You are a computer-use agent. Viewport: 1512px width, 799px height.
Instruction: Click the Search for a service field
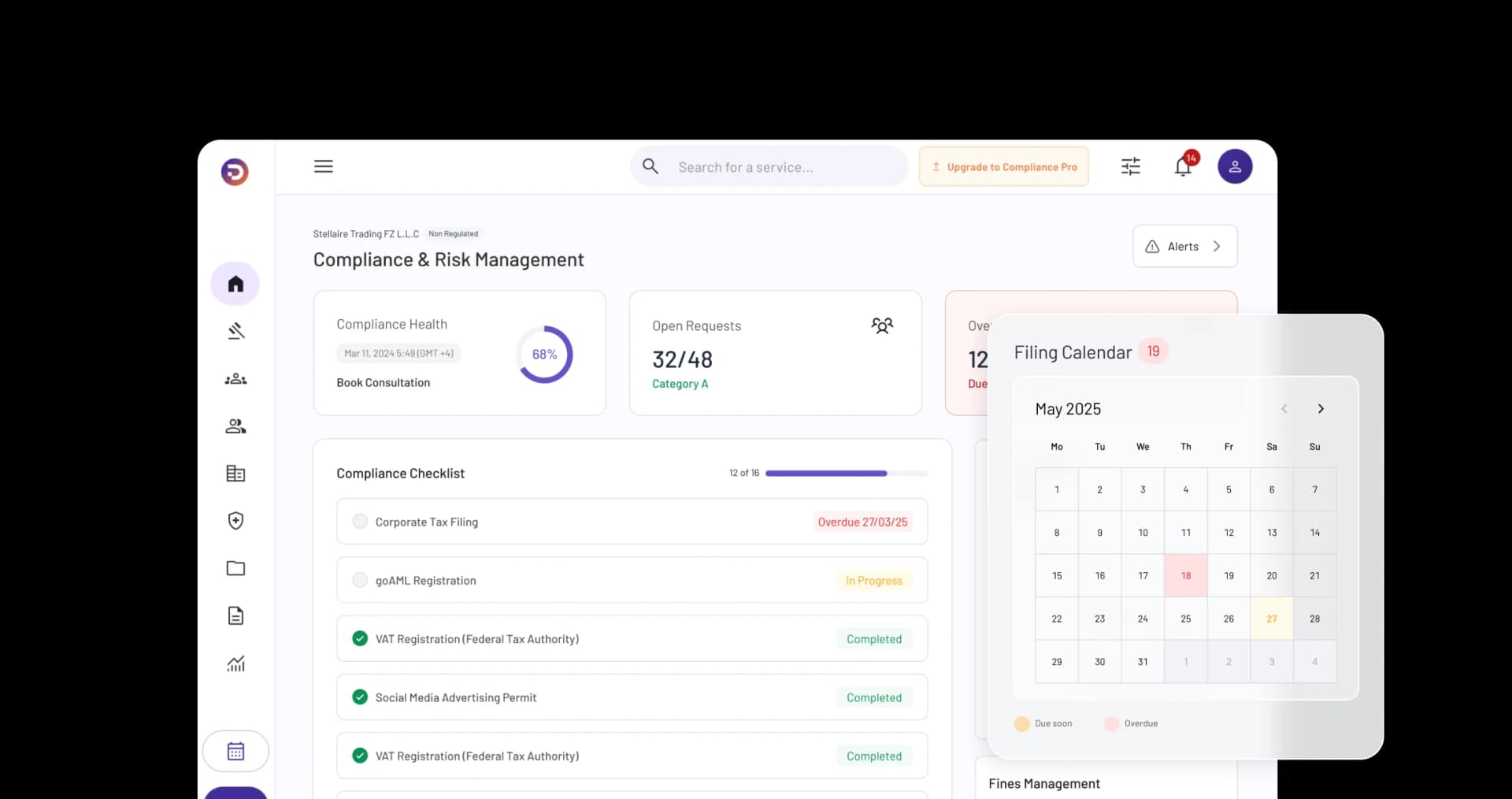[x=769, y=166]
